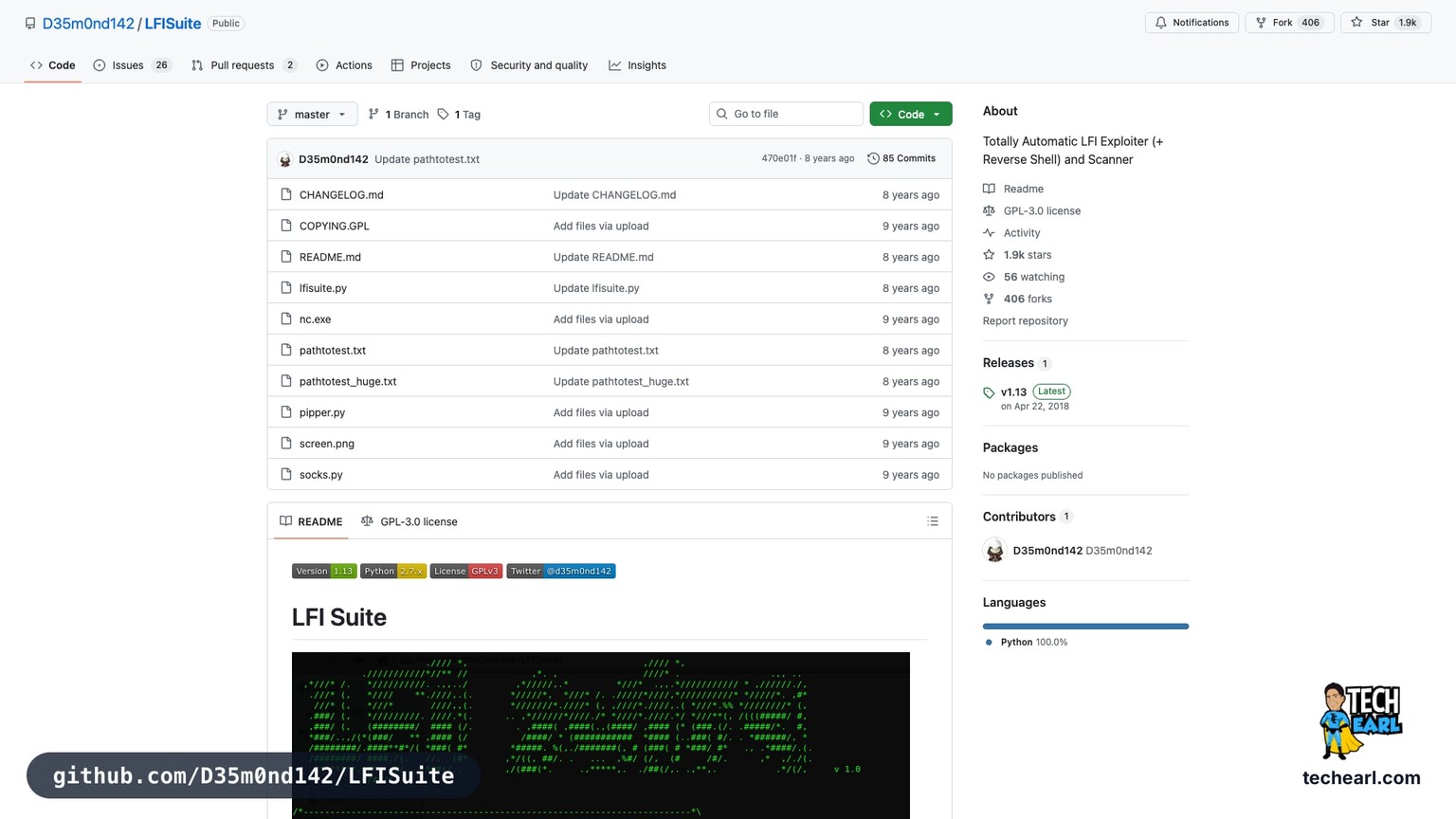Open the Code tab
Viewport: 1456px width, 819px height.
[53, 65]
